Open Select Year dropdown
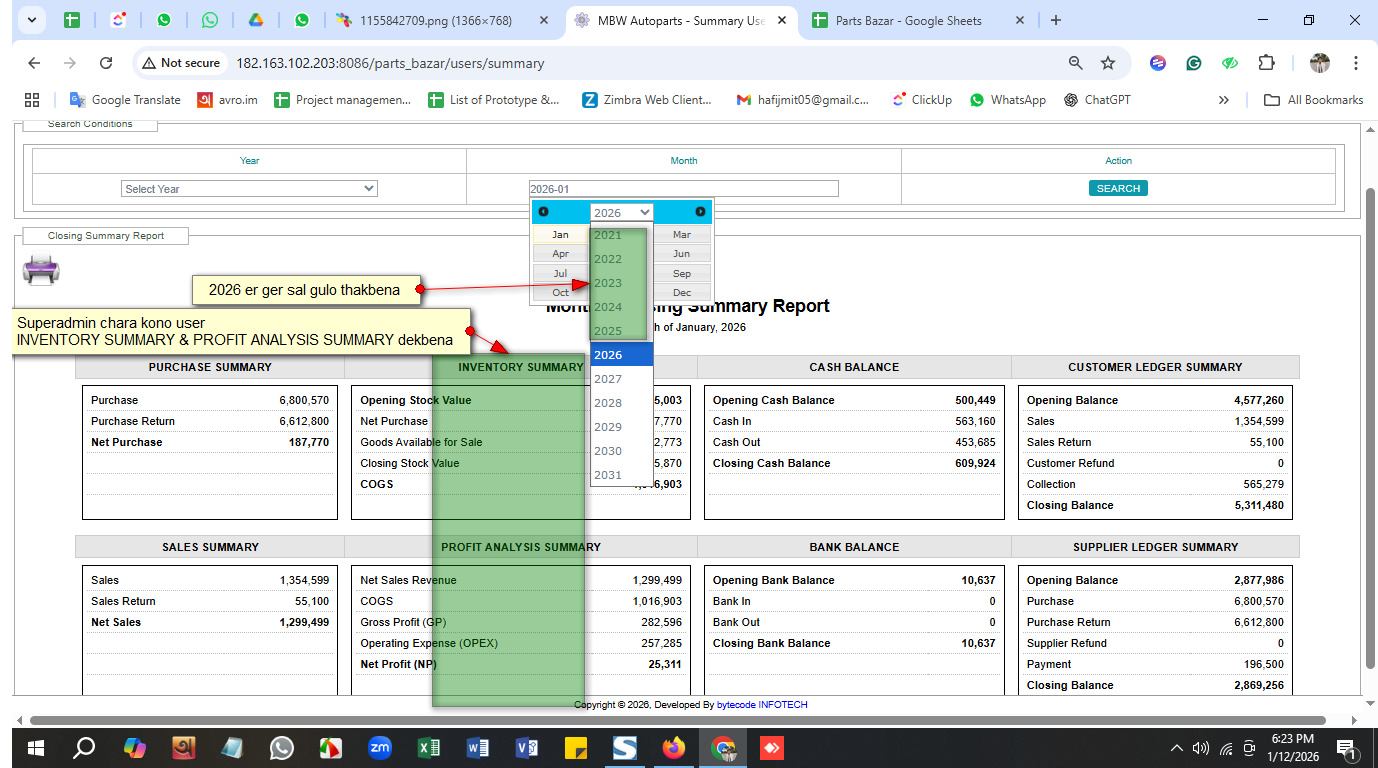Screen dimensions: 1378x768 point(249,189)
